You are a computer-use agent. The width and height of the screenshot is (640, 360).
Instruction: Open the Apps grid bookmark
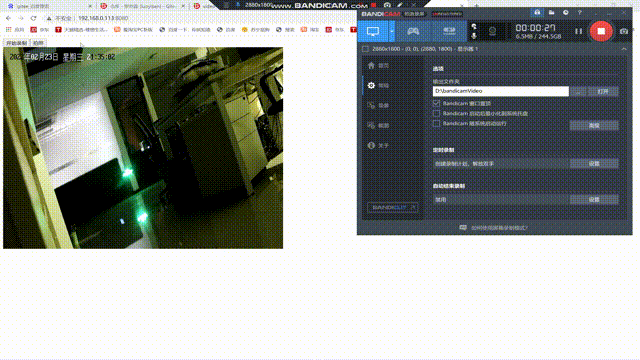coord(15,30)
